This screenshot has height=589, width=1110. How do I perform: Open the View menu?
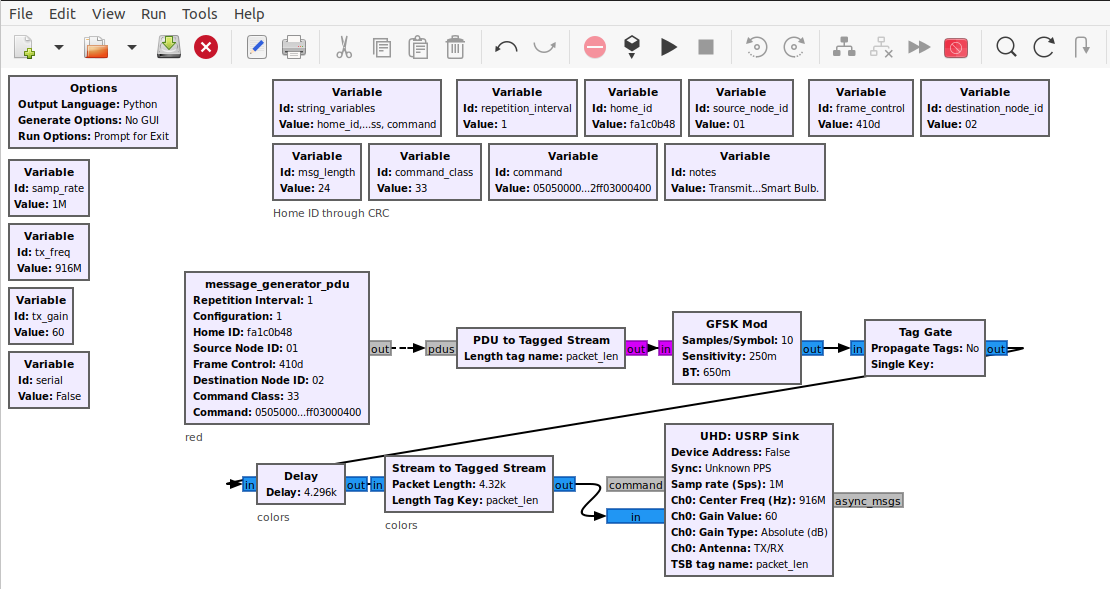click(108, 13)
